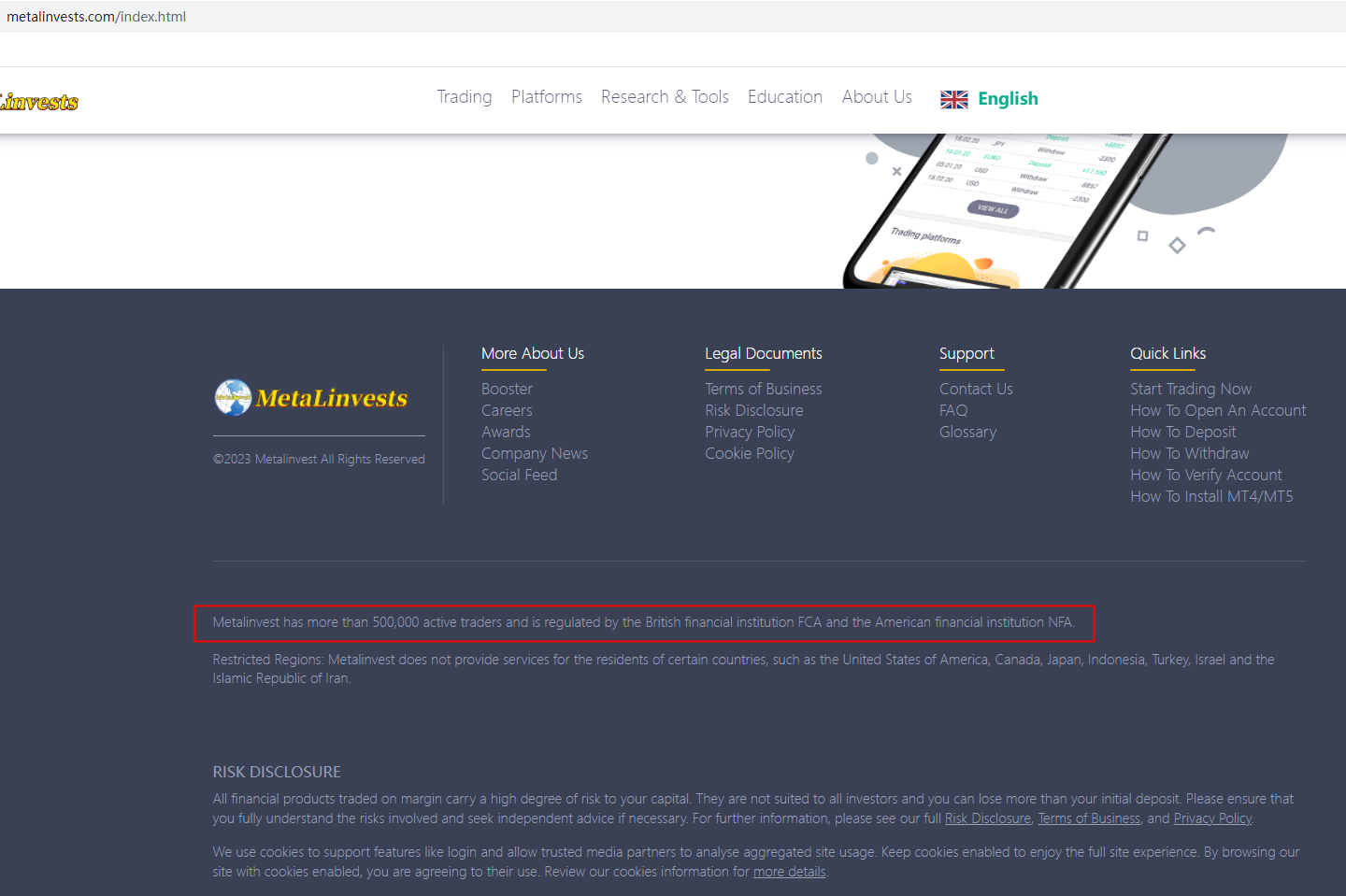Click the '©2023 Metalinvest All Rights Reserved' text
This screenshot has height=896, width=1346.
point(319,459)
